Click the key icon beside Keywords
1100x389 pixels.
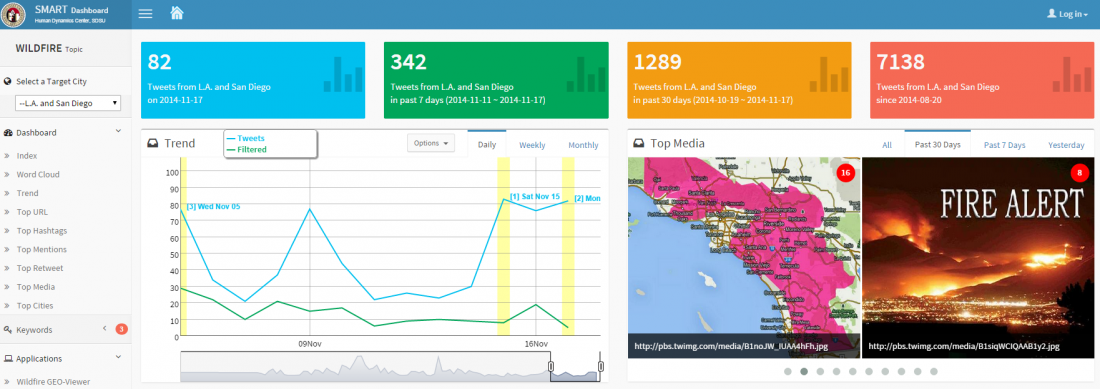click(8, 329)
